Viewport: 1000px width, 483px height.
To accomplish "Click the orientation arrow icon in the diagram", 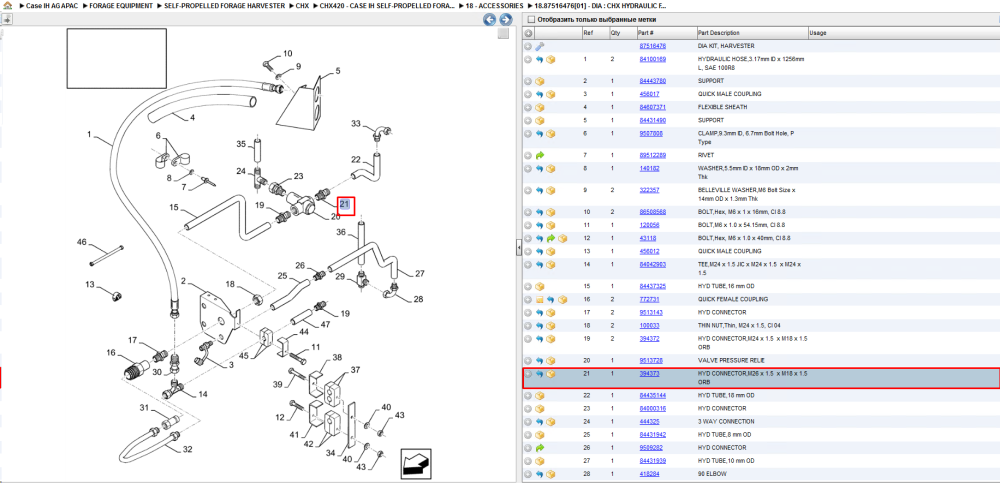I will 414,463.
